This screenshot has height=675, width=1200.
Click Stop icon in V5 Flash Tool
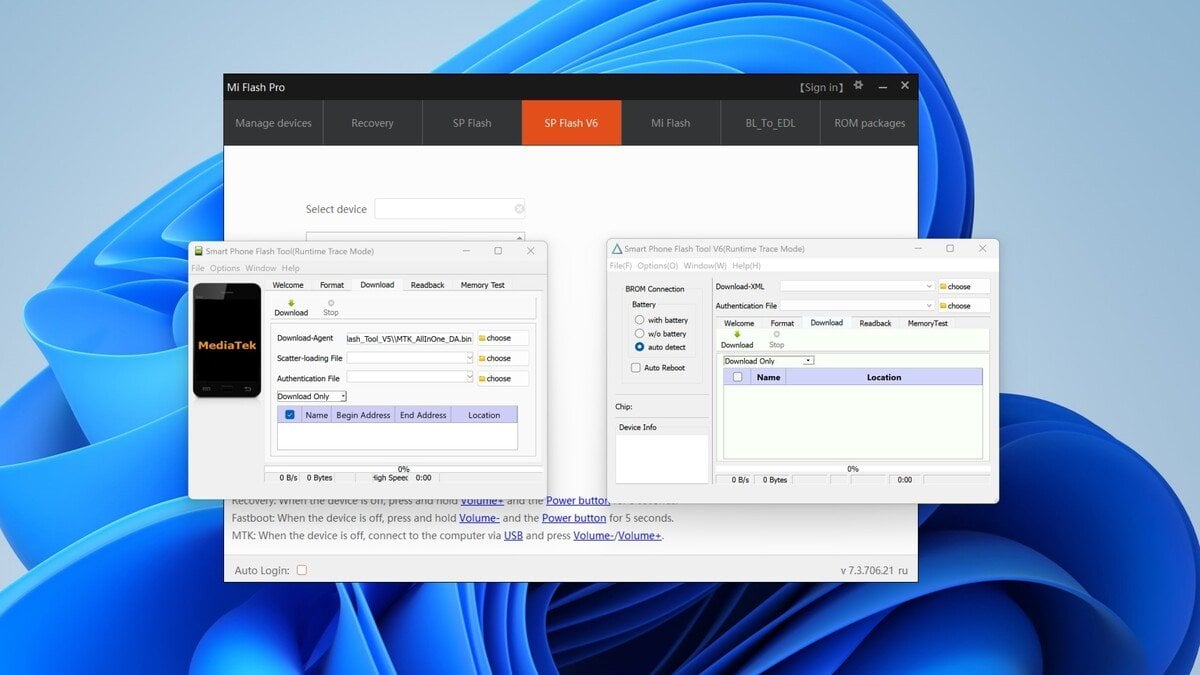pos(331,302)
